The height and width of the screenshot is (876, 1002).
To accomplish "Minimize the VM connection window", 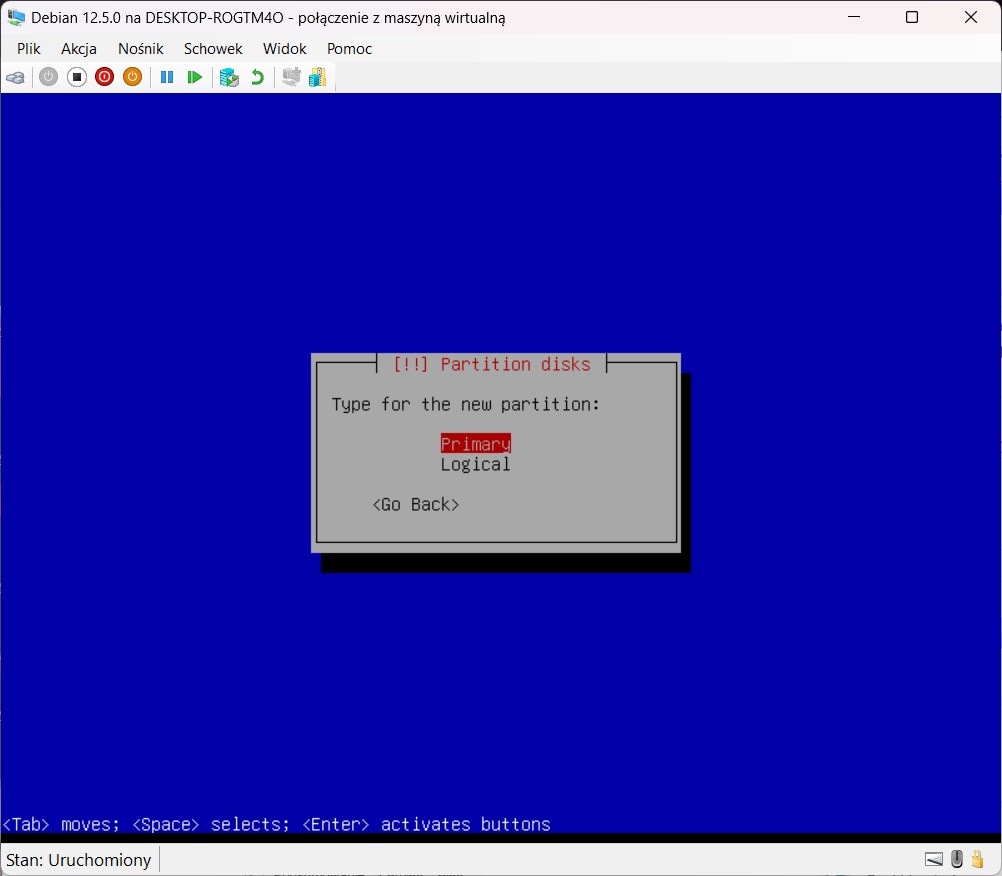I will [854, 17].
